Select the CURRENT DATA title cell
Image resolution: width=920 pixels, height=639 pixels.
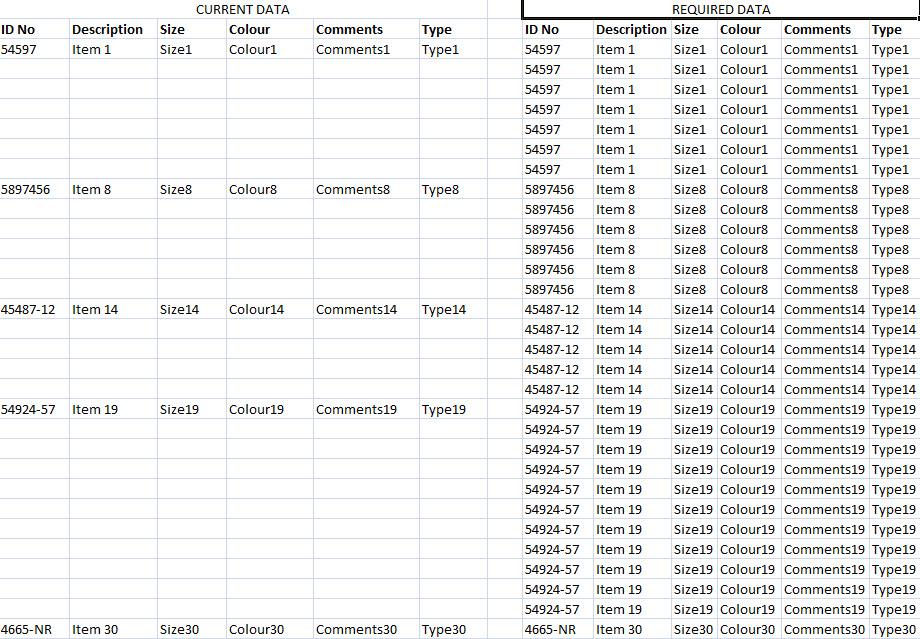(x=242, y=9)
